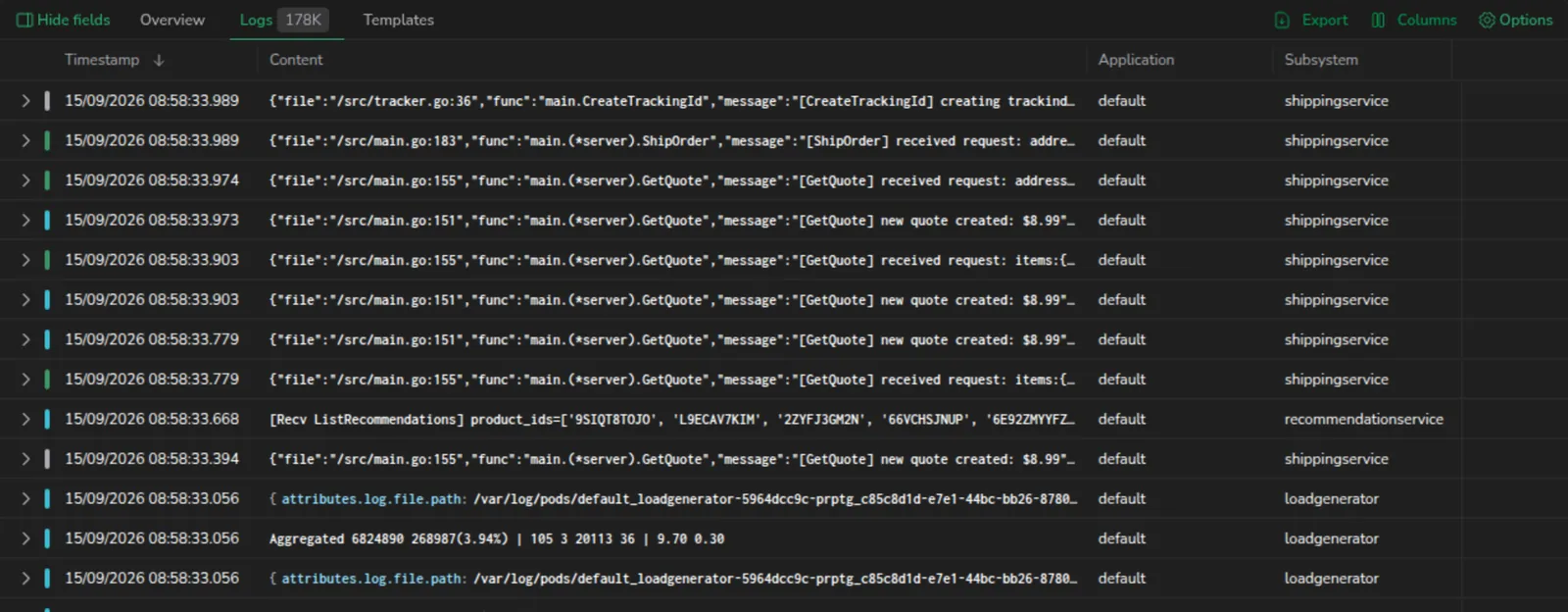Click the Timestamp column header
This screenshot has width=1568, height=612.
pos(102,60)
